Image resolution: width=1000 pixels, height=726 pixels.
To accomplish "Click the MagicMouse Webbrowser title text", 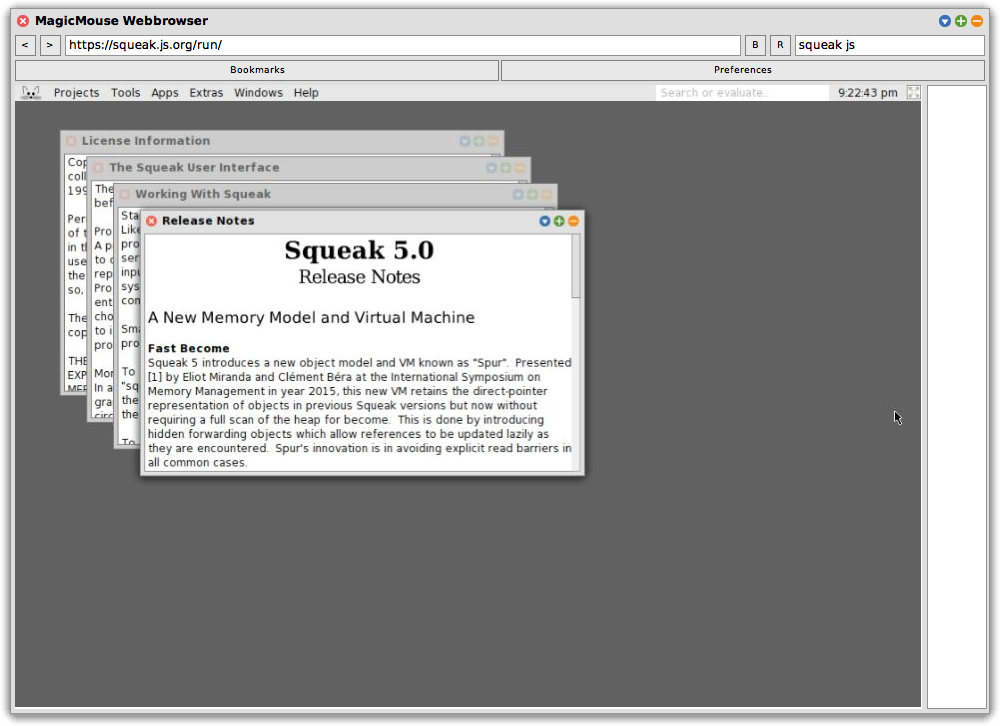I will pyautogui.click(x=121, y=20).
